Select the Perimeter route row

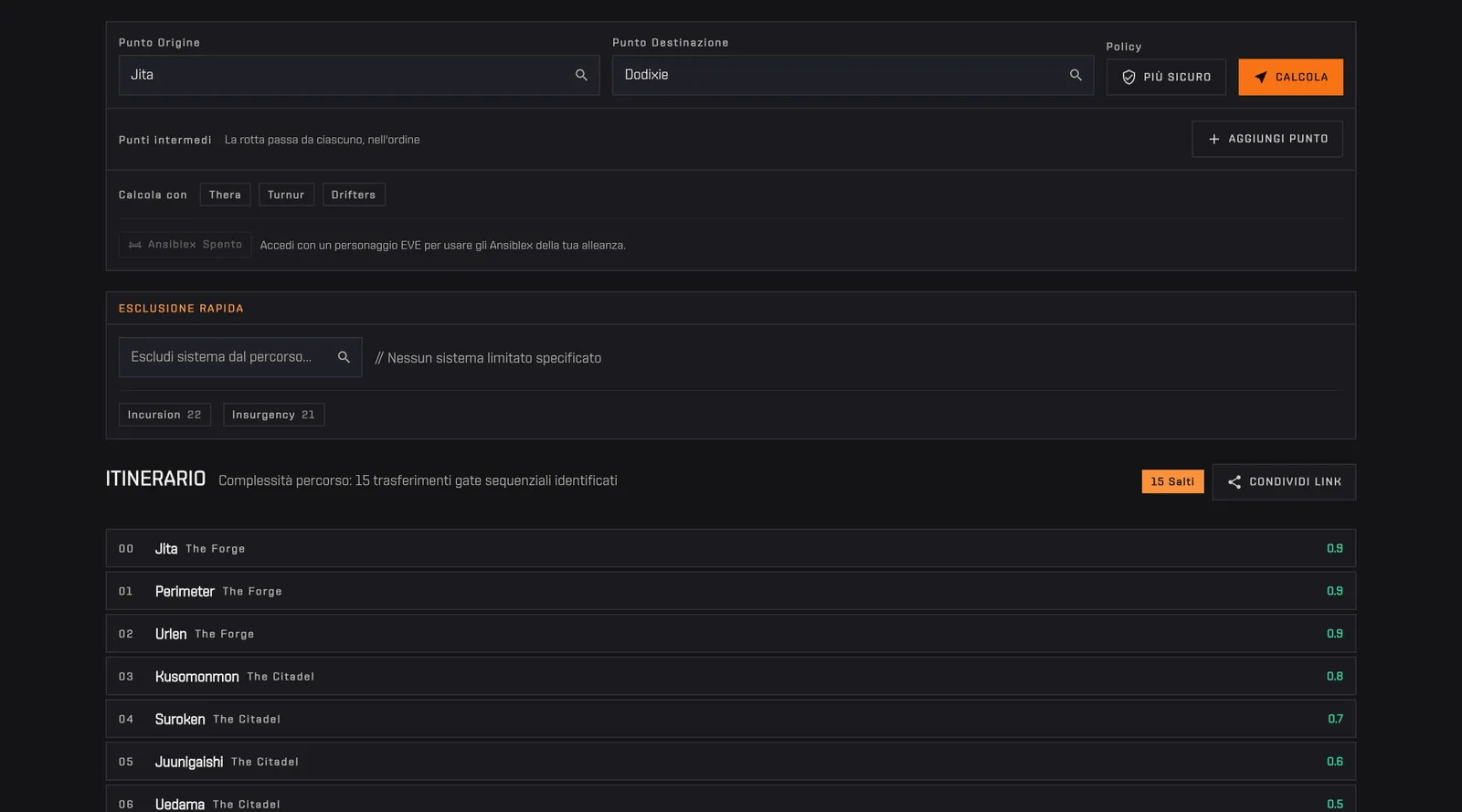(731, 591)
